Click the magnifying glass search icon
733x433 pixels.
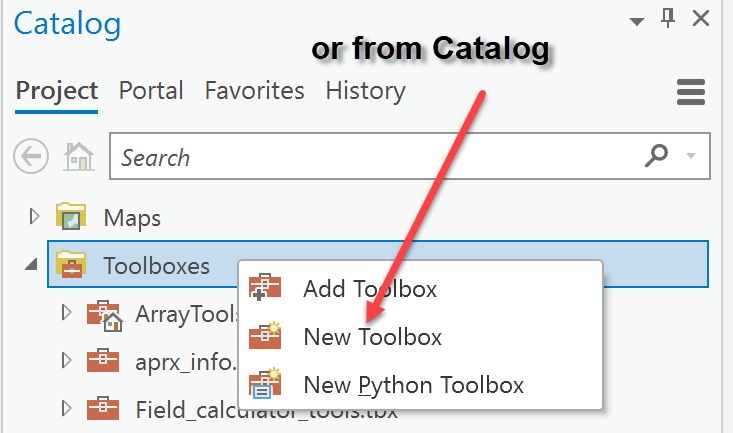pos(656,156)
